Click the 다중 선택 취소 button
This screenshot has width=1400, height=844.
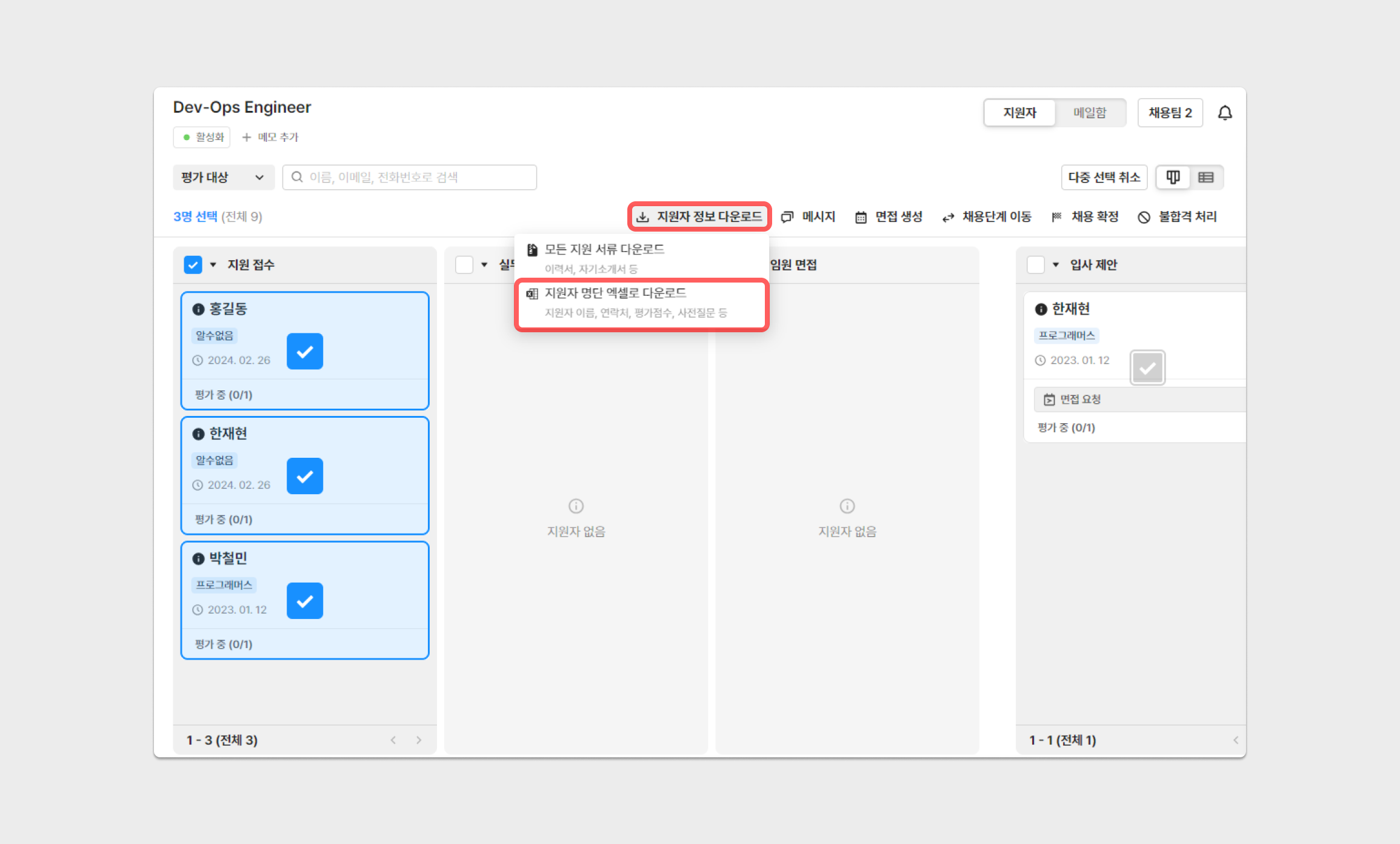[1104, 177]
